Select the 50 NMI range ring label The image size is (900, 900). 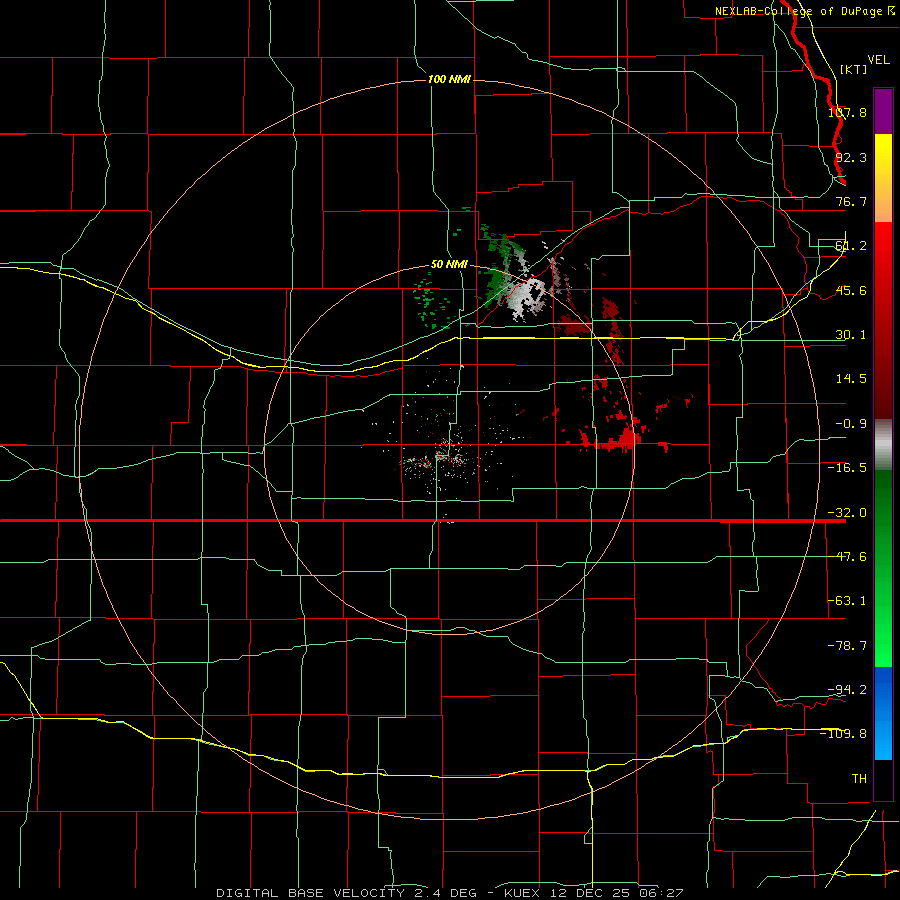pos(449,264)
